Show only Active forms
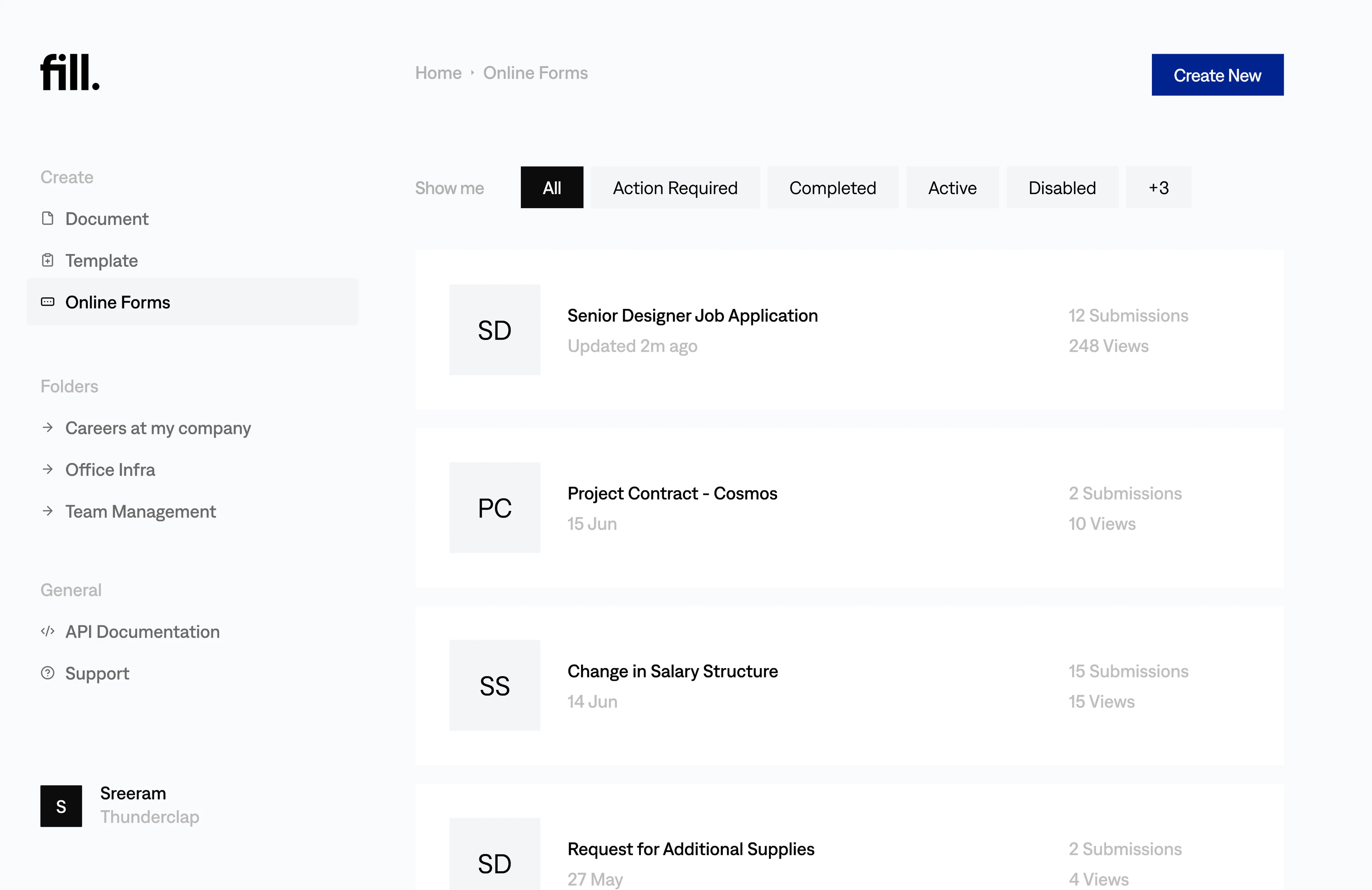 pos(952,188)
